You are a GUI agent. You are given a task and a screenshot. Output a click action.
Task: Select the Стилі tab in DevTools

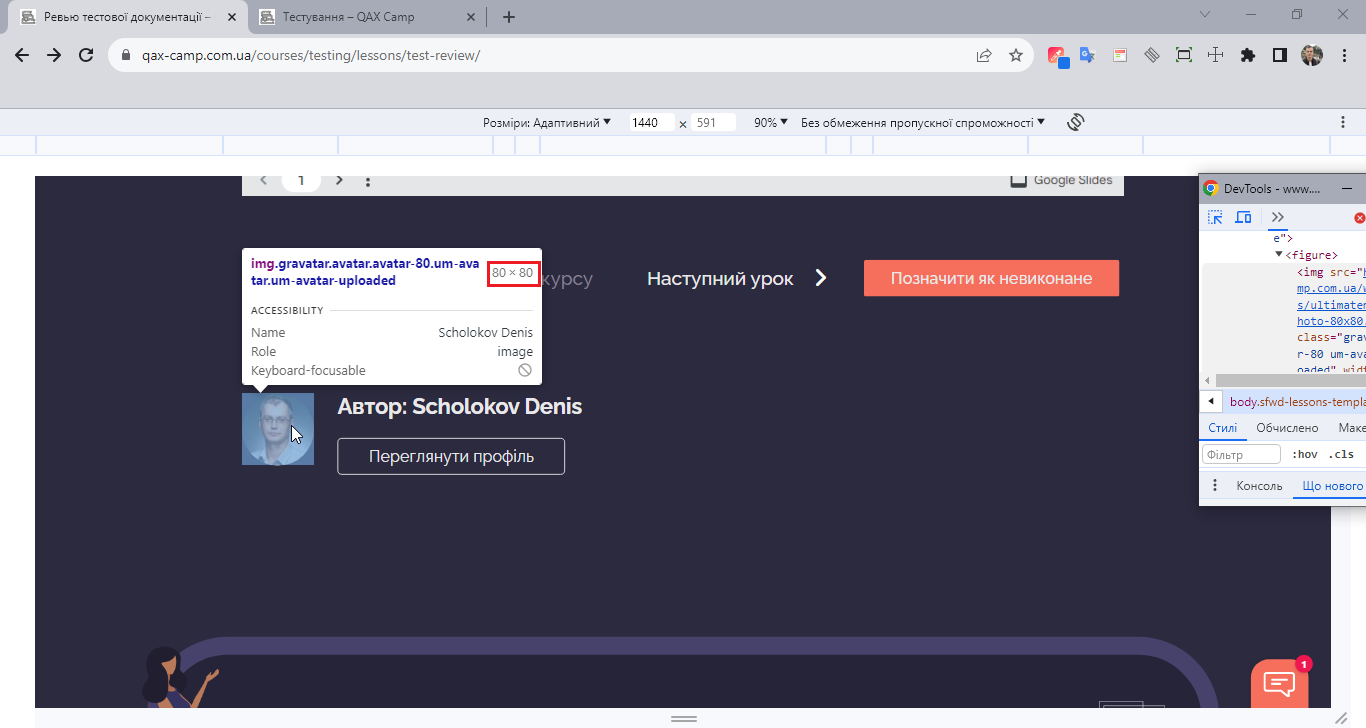(1222, 428)
